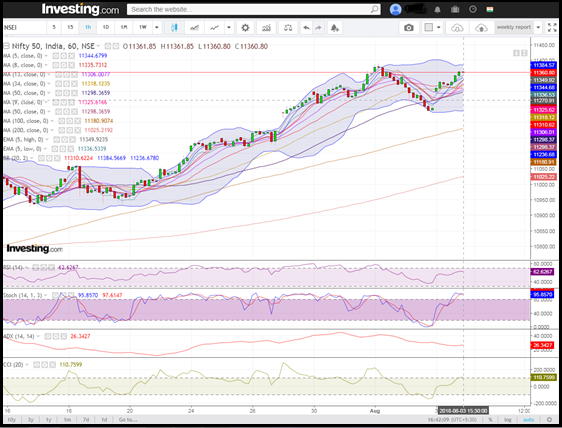This screenshot has height=428, width=562.
Task: Open settings for EMA (5, low, 0)
Action: tap(62, 149)
